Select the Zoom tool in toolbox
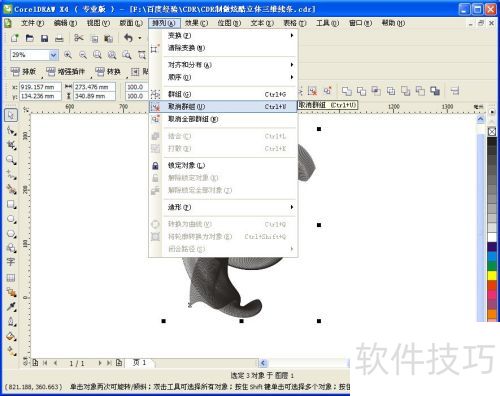The height and width of the screenshot is (396, 500). click(11, 160)
